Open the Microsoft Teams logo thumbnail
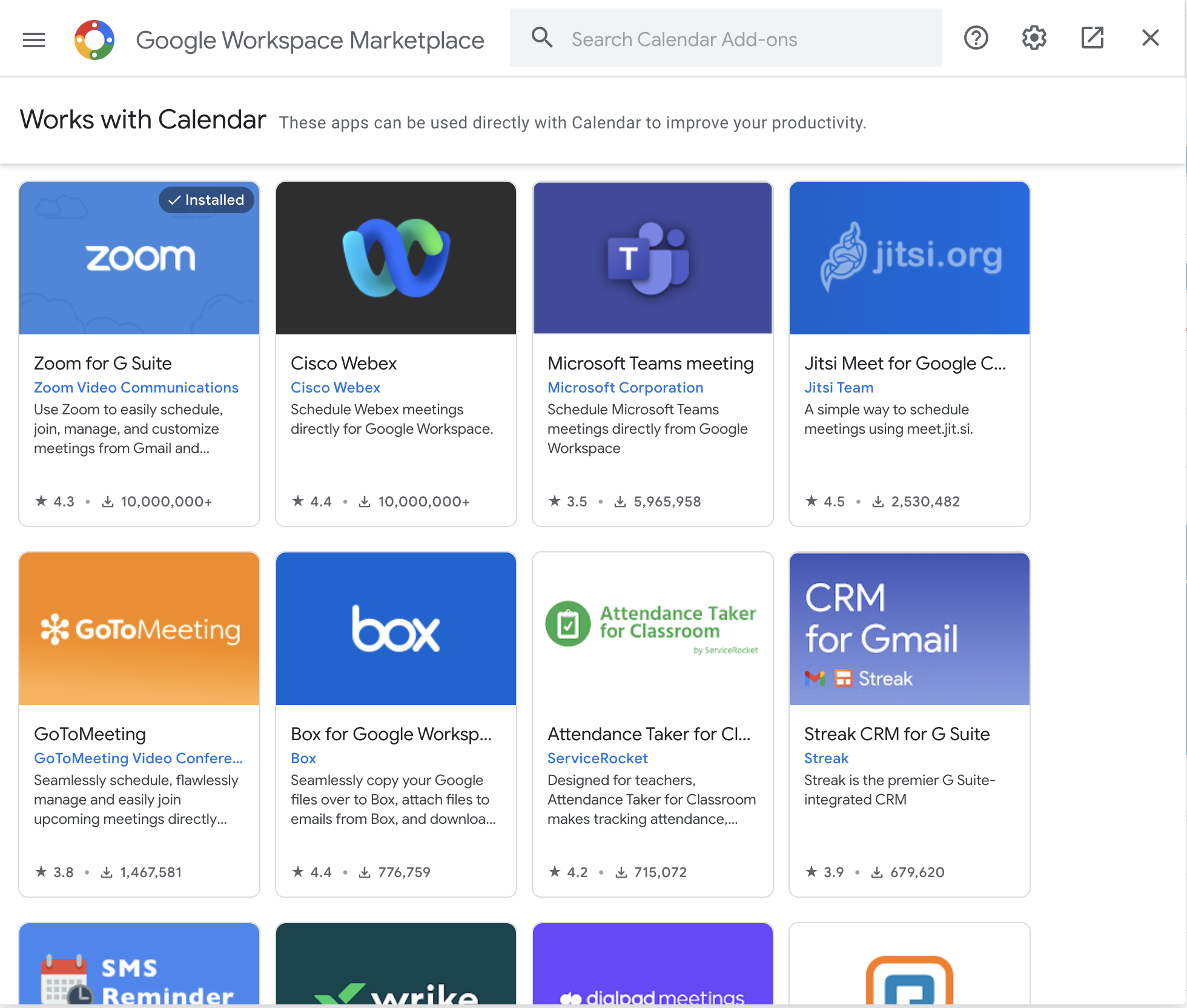Viewport: 1187px width, 1008px height. pyautogui.click(x=653, y=258)
